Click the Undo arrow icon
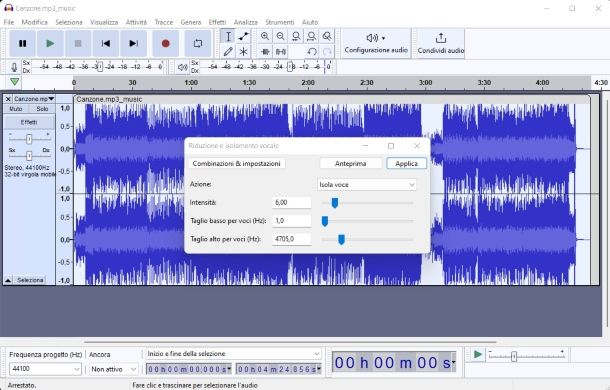The image size is (610, 390). (x=312, y=51)
